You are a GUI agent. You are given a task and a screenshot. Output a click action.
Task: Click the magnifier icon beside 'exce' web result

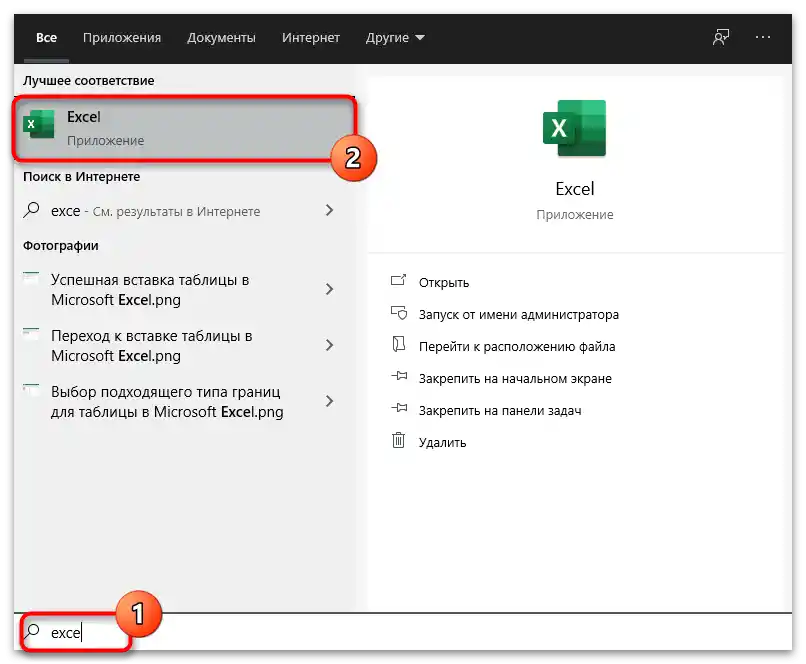pyautogui.click(x=31, y=210)
